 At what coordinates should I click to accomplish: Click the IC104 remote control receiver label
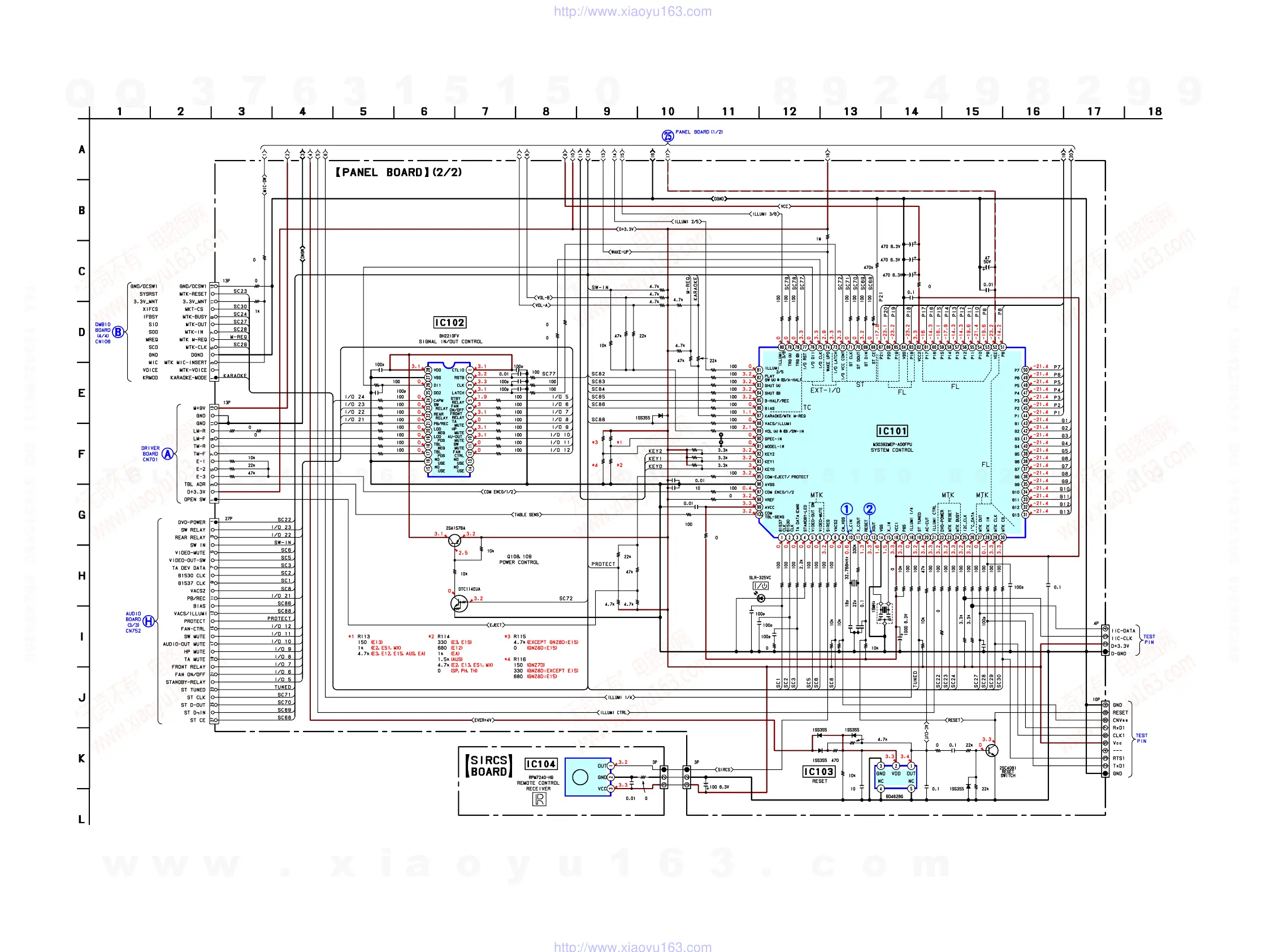coord(540,764)
